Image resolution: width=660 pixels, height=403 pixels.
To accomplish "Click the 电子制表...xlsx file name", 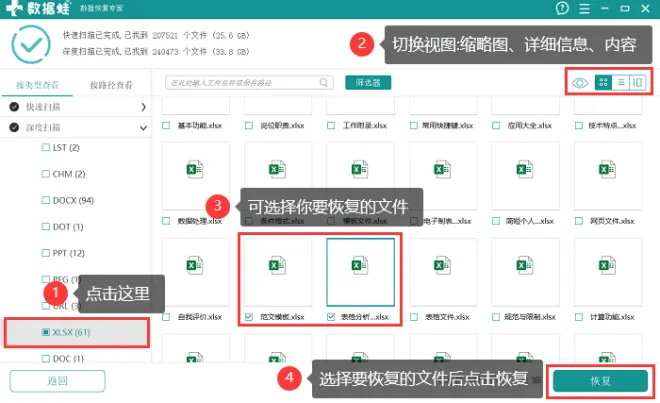I will pyautogui.click(x=447, y=221).
